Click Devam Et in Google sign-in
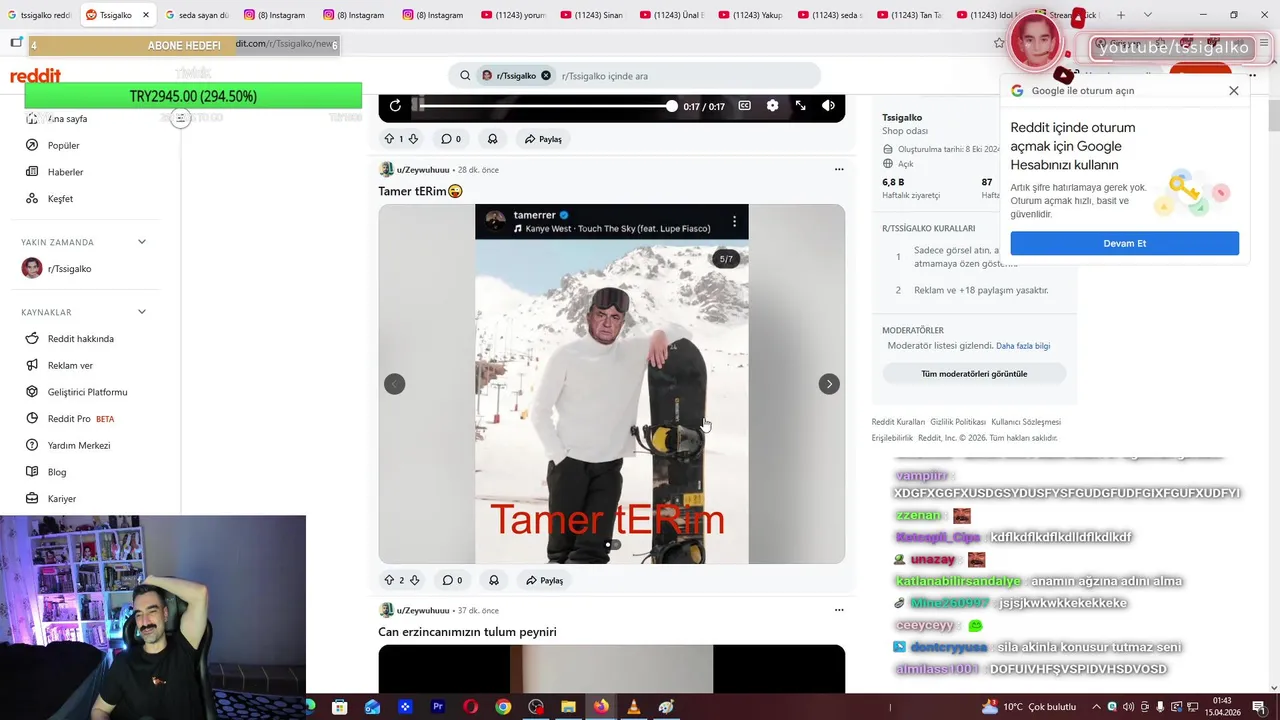 pyautogui.click(x=1124, y=243)
